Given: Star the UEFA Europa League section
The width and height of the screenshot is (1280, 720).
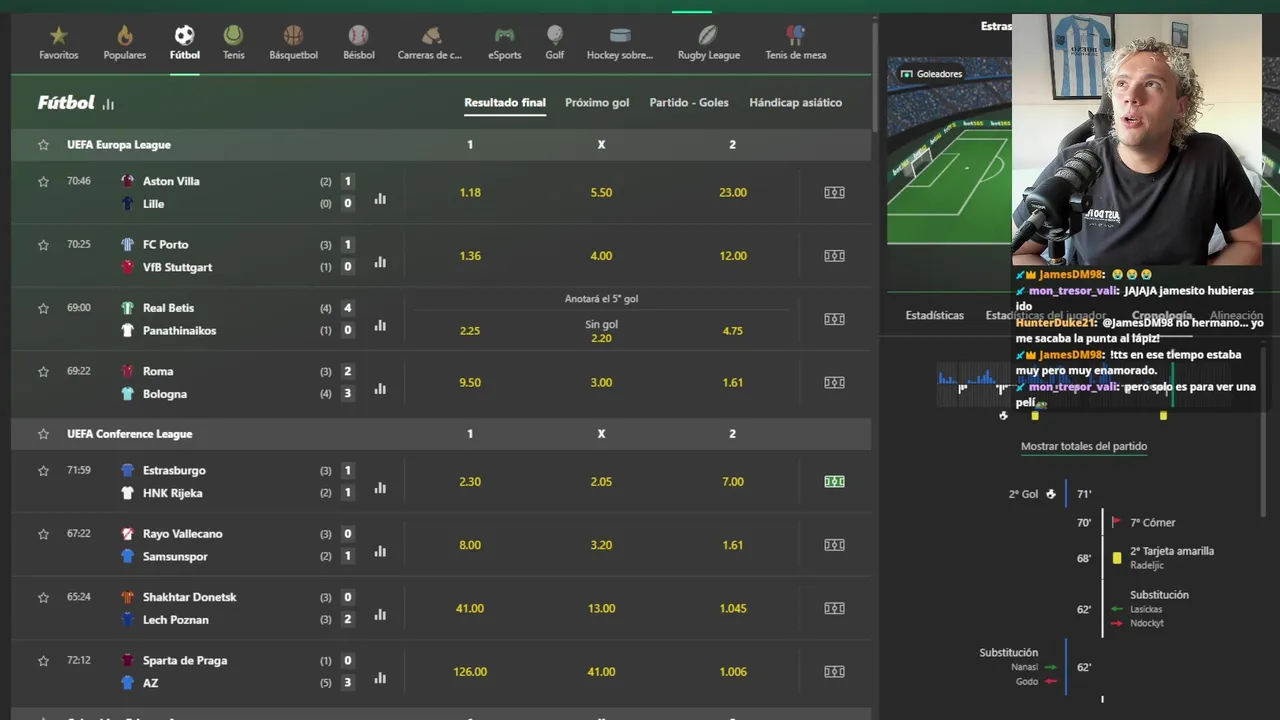Looking at the screenshot, I should click(43, 145).
